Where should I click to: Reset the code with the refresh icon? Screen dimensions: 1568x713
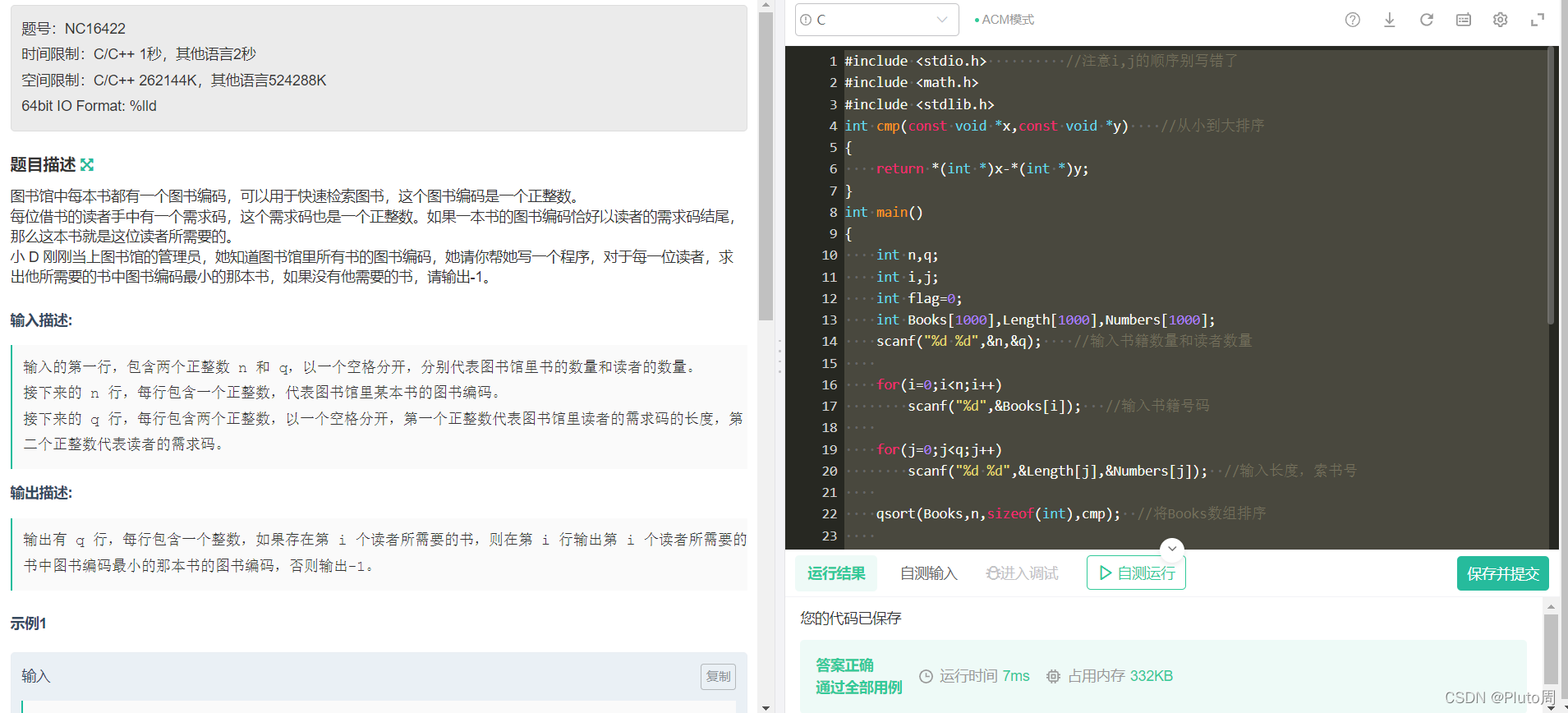tap(1426, 20)
